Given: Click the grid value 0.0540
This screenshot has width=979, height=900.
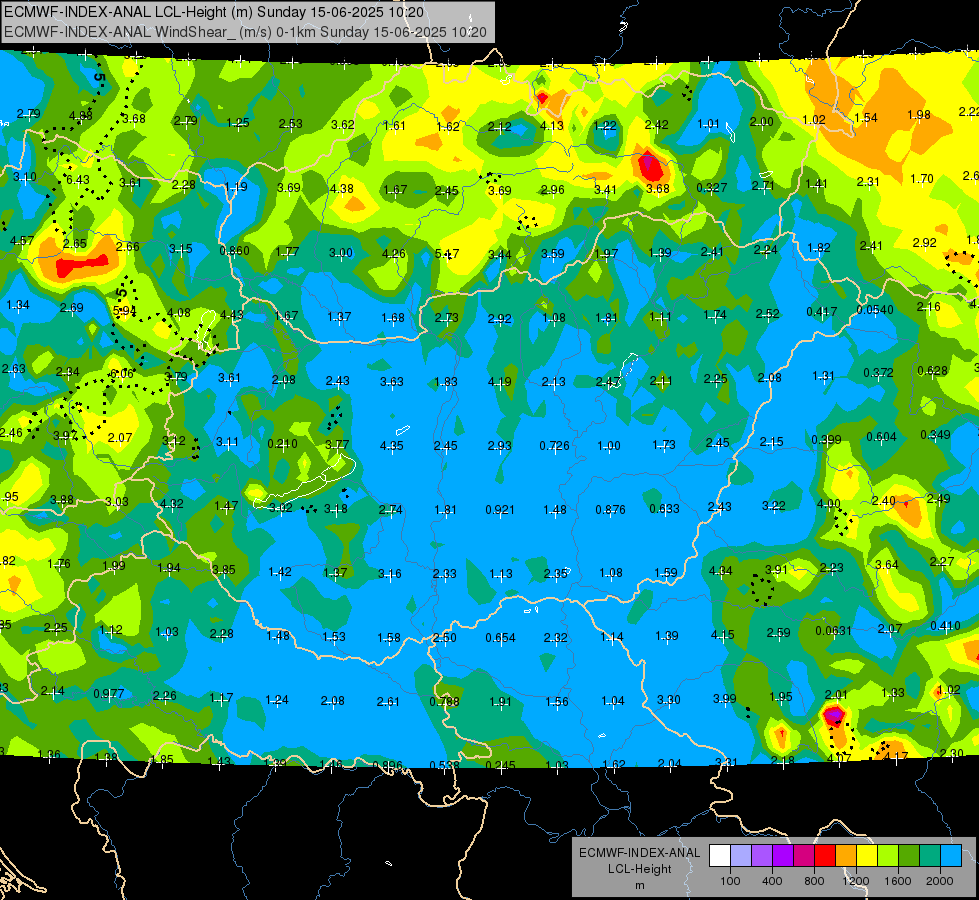Looking at the screenshot, I should tap(875, 310).
